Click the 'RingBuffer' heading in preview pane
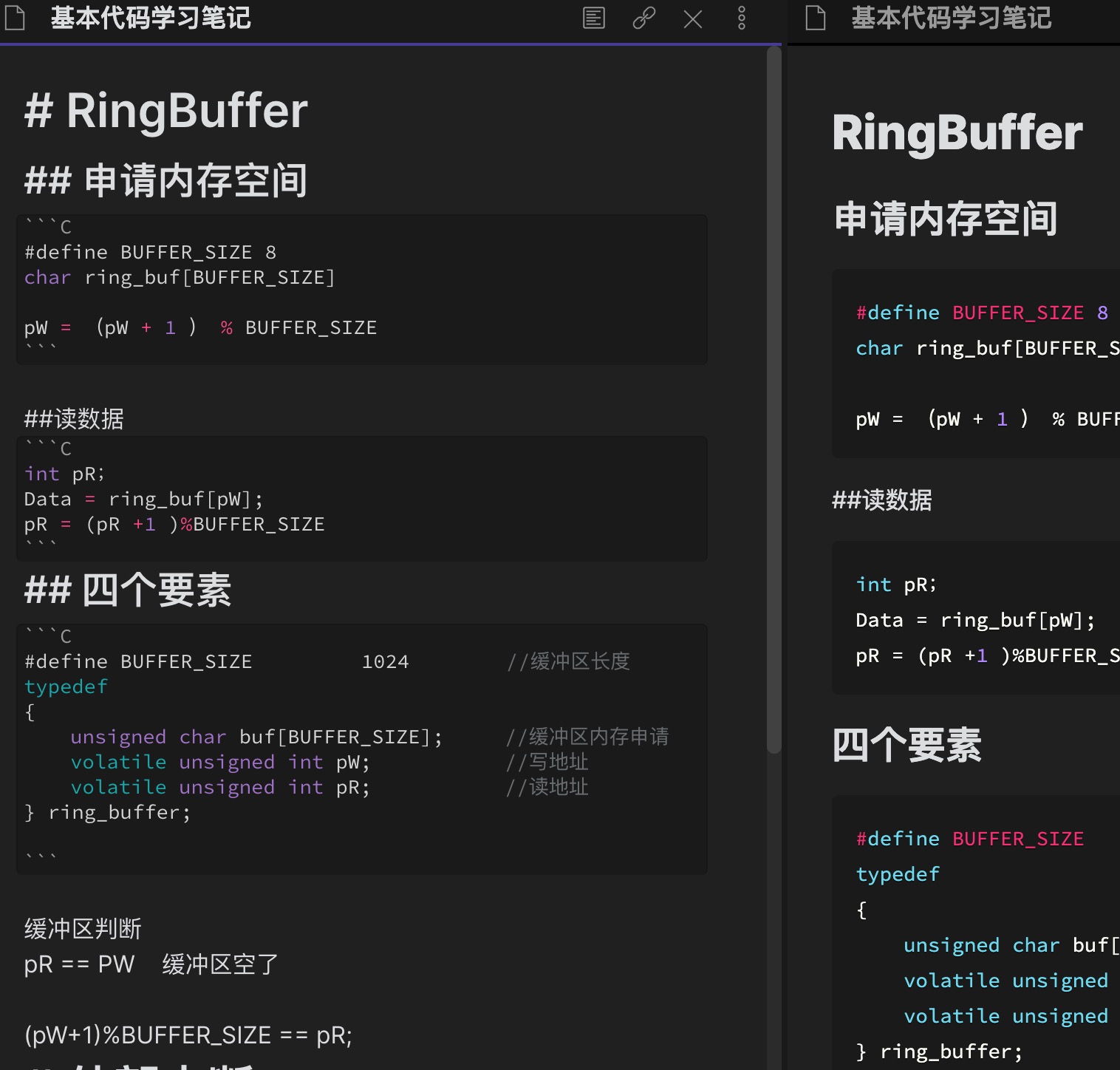 click(957, 133)
